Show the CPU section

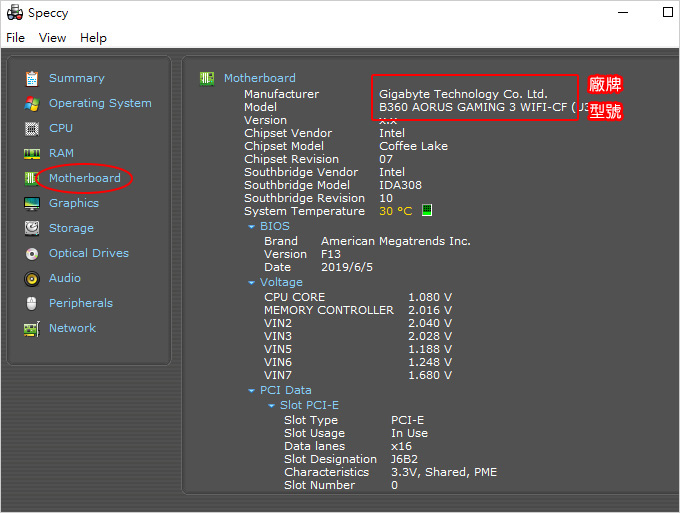point(61,128)
